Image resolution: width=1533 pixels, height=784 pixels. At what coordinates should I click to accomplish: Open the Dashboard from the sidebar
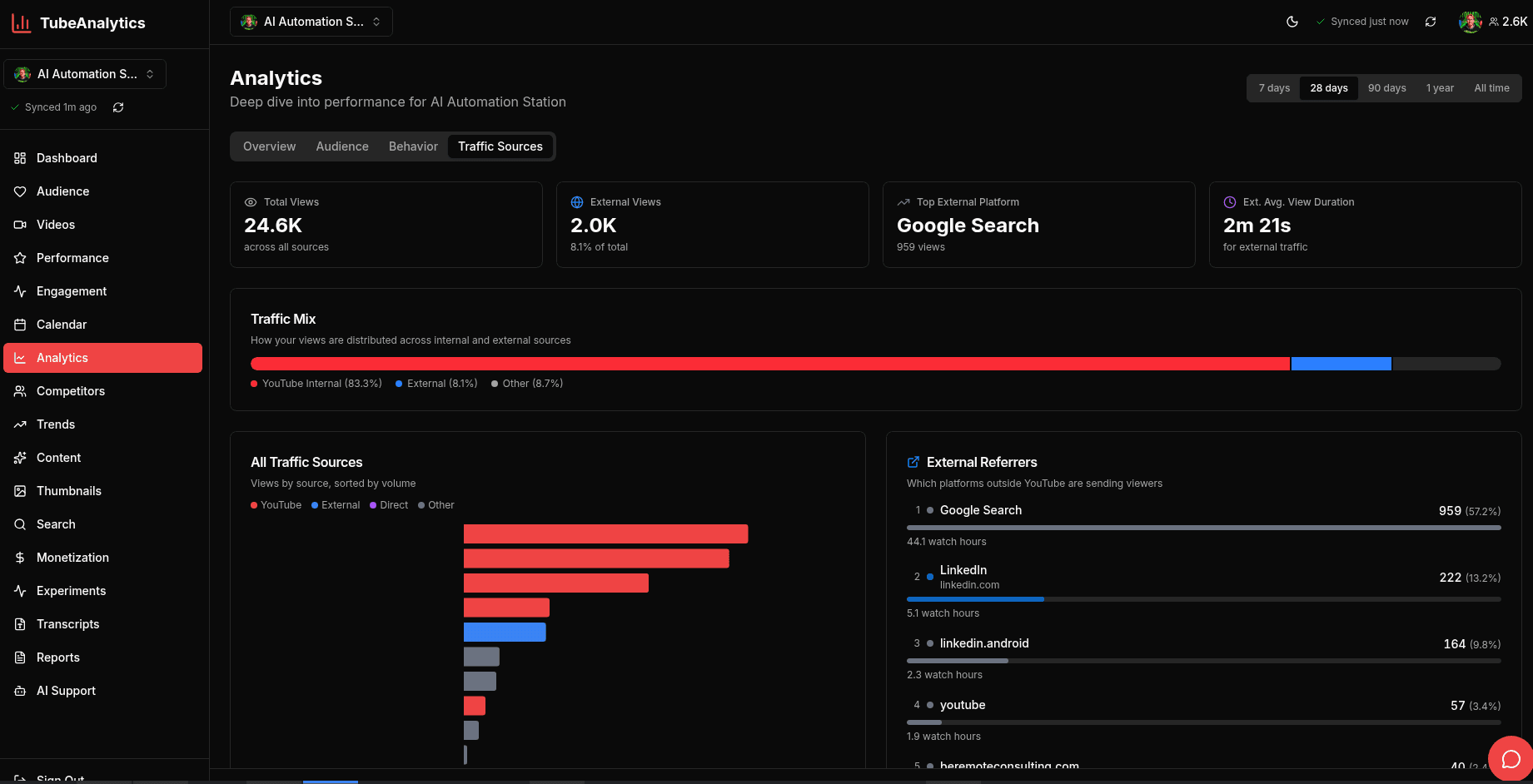66,157
